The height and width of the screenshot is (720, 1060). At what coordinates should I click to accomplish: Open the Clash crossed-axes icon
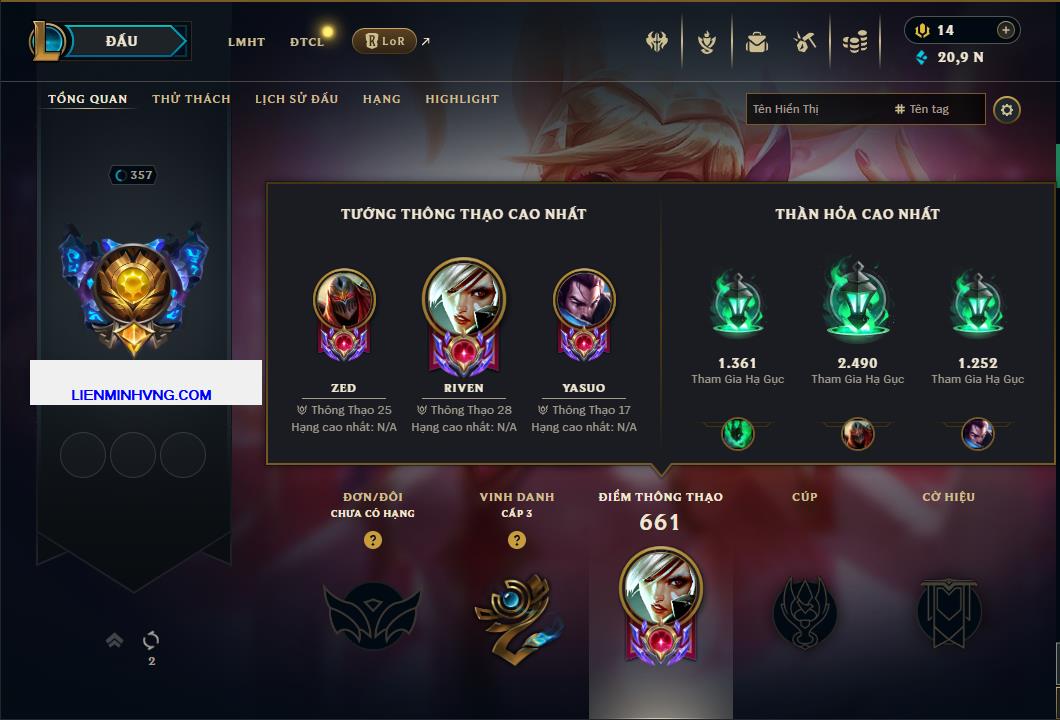pyautogui.click(x=656, y=42)
